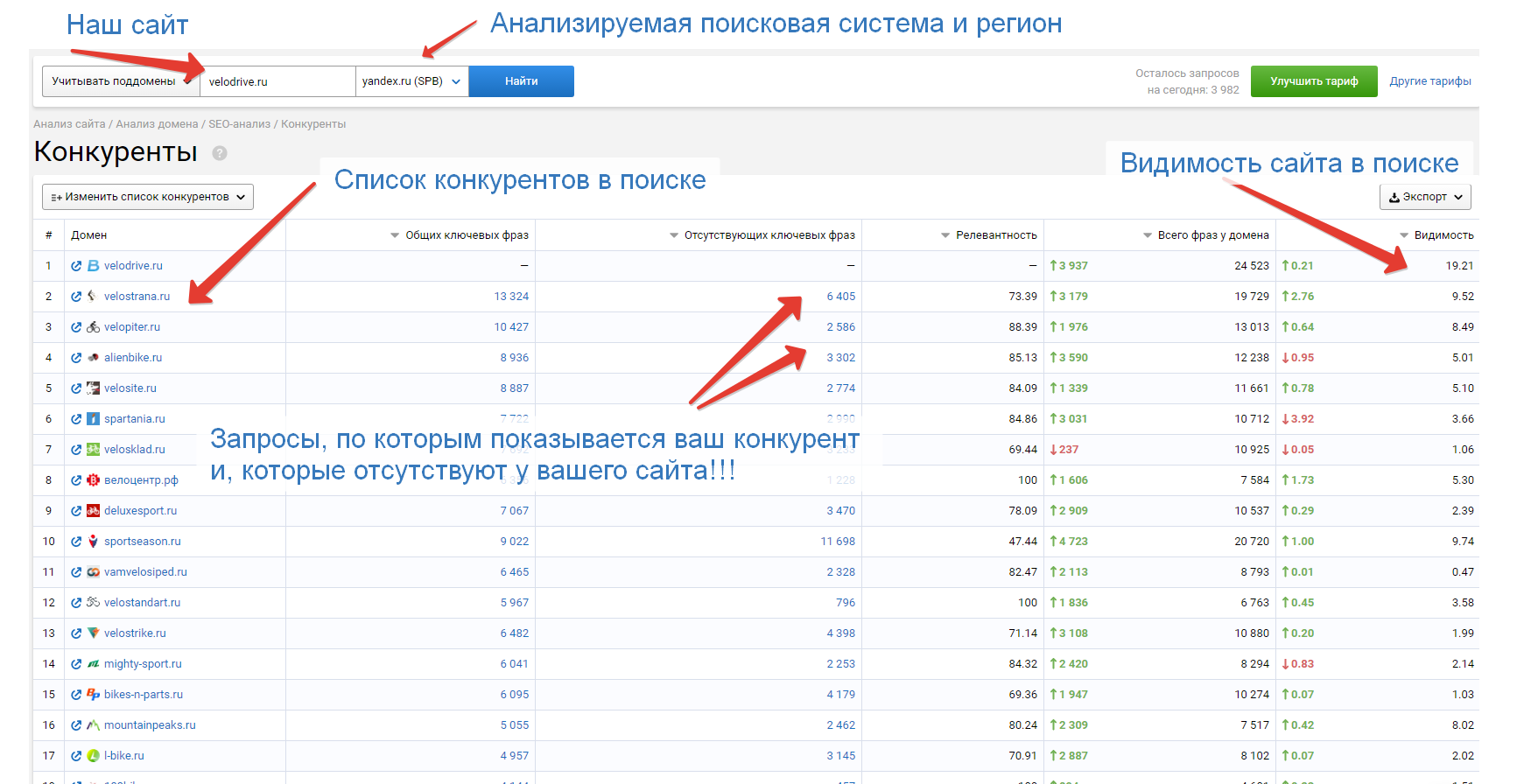The width and height of the screenshot is (1524, 784).
Task: Open external link icon for deluxesport.ru
Action: (76, 511)
